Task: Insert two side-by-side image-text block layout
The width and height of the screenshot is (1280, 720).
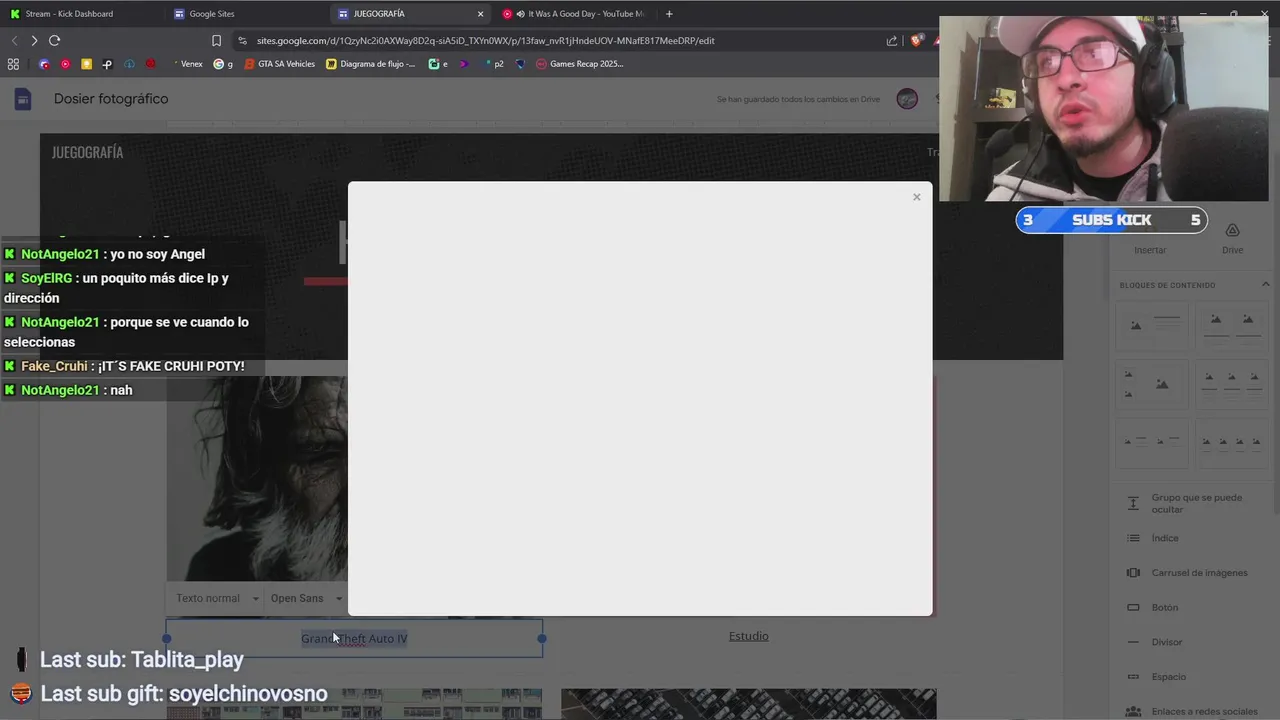Action: (1153, 444)
